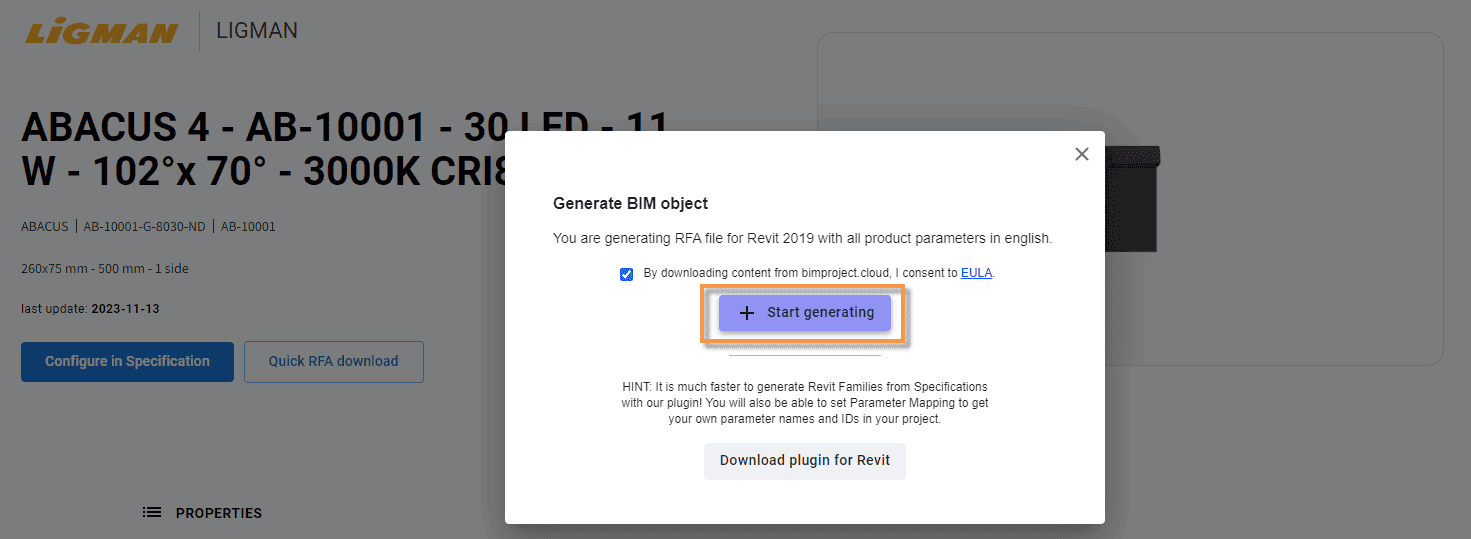The height and width of the screenshot is (539, 1471).
Task: Click the LIGMAN brand name text
Action: [257, 31]
